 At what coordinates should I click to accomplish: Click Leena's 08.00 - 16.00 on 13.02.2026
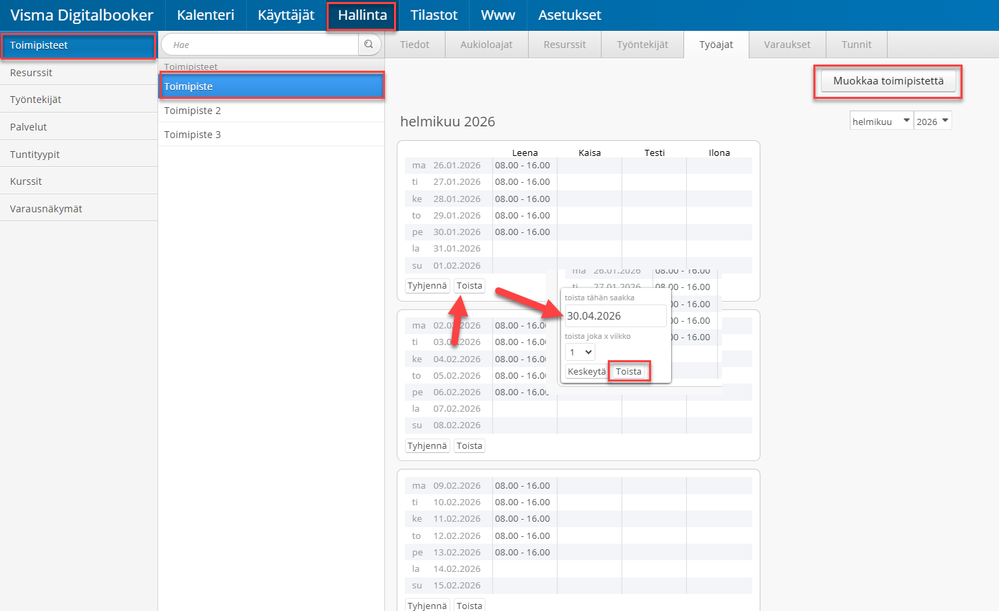pos(522,552)
